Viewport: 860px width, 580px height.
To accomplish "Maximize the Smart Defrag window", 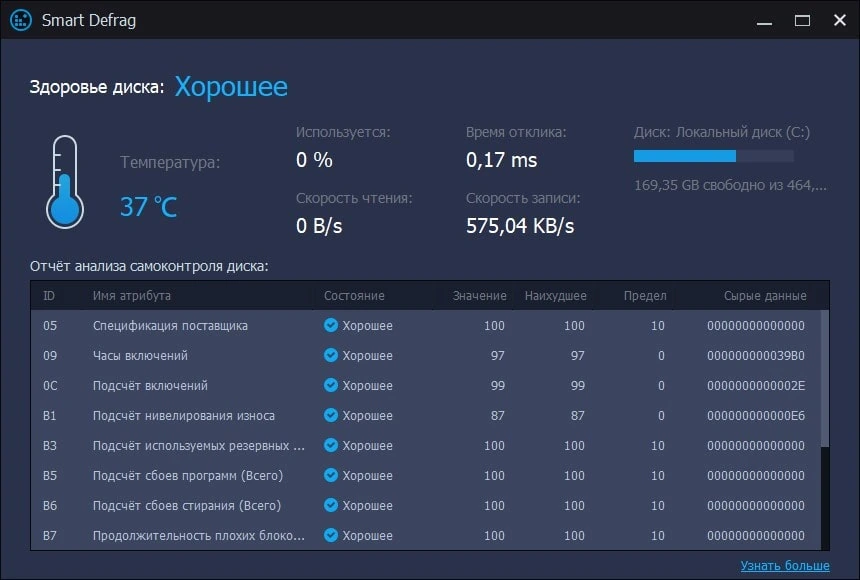I will [x=802, y=21].
